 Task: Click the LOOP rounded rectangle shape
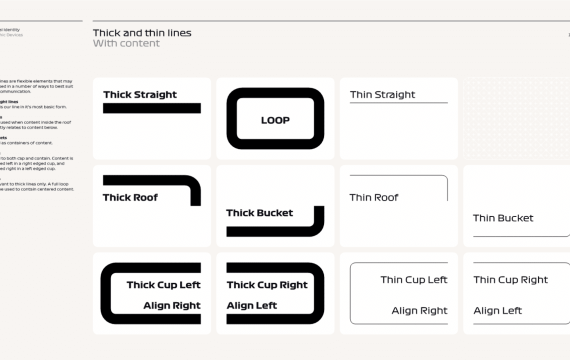275,119
